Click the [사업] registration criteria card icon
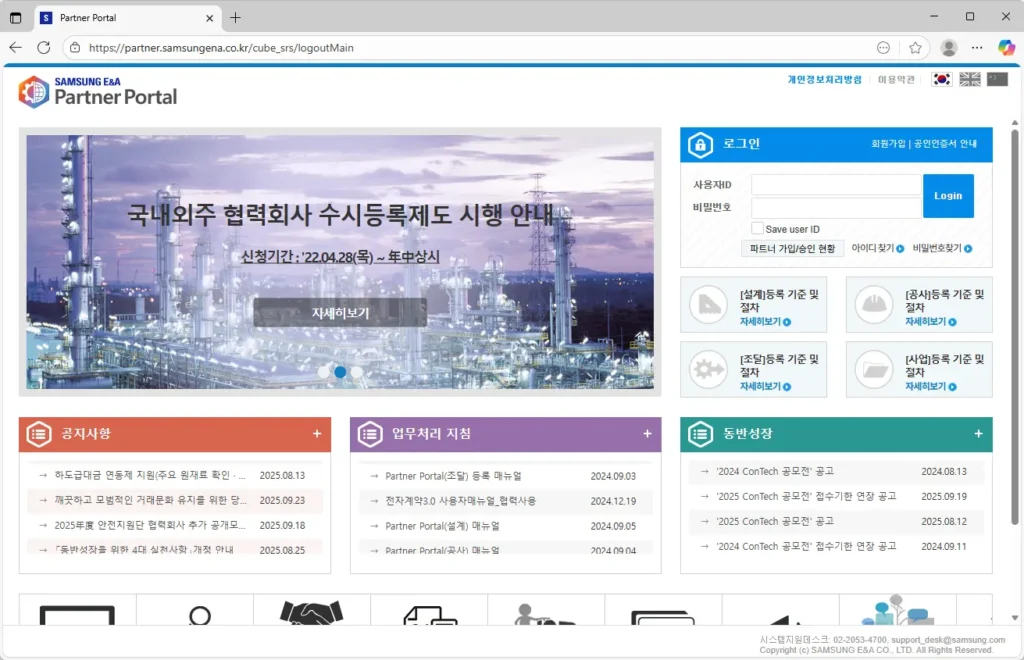Viewport: 1024px width, 660px height. 872,369
